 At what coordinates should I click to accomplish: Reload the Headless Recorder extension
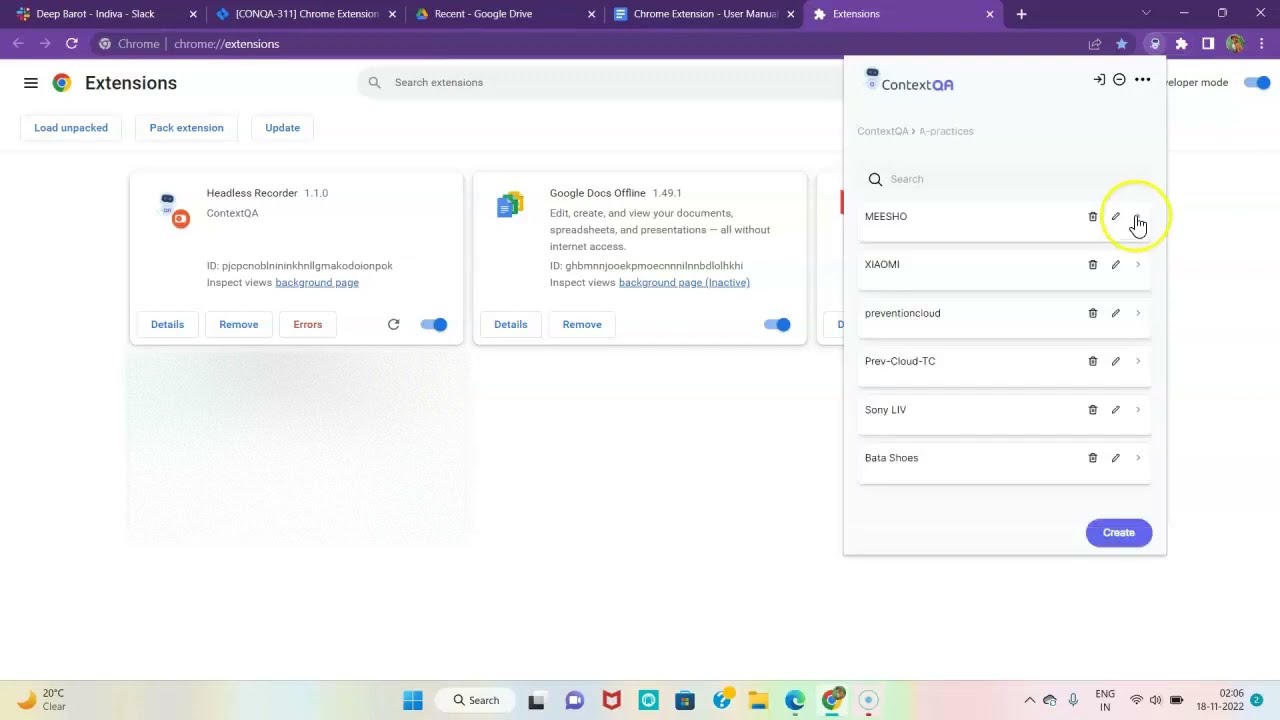(x=393, y=324)
